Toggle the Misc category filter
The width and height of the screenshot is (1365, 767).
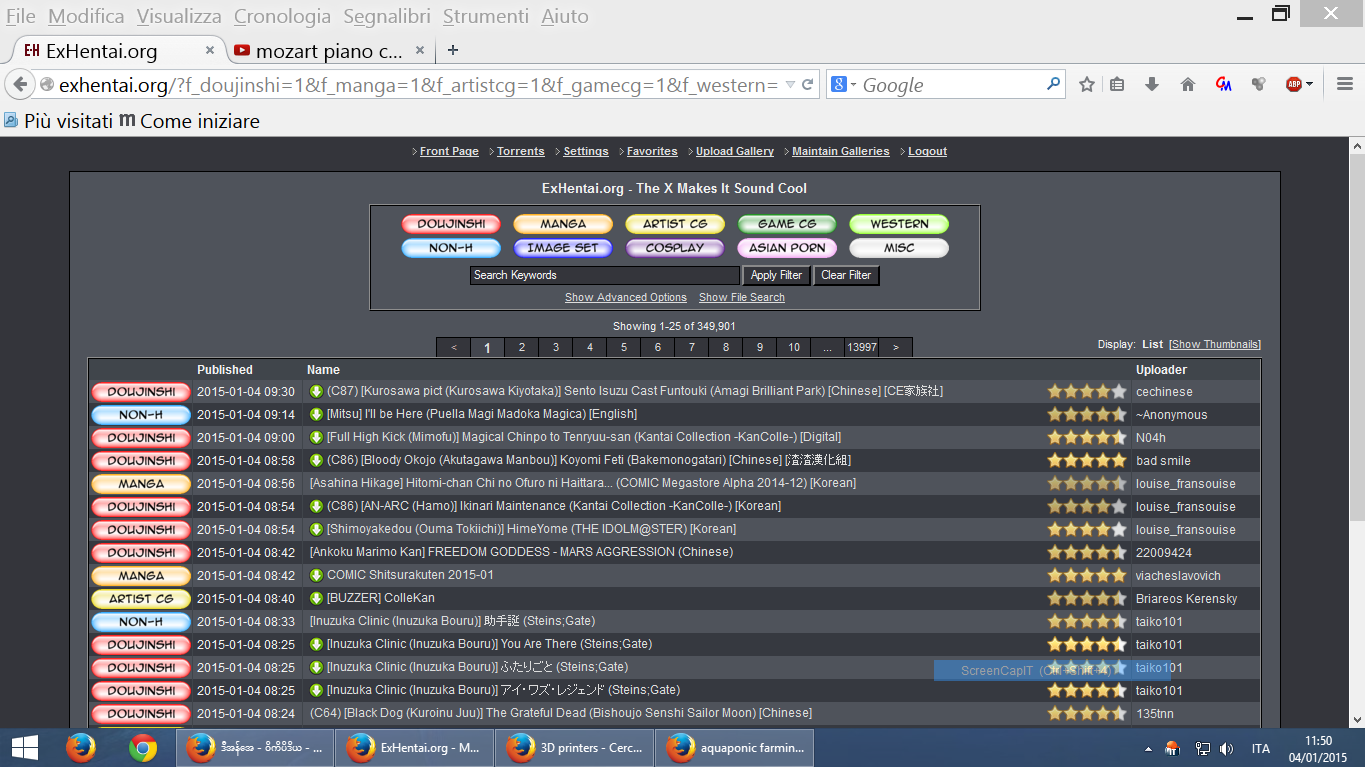tap(898, 248)
